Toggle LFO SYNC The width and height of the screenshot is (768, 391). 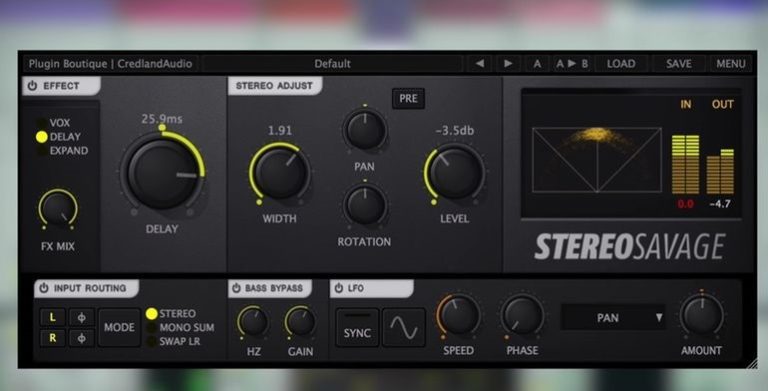click(x=357, y=327)
